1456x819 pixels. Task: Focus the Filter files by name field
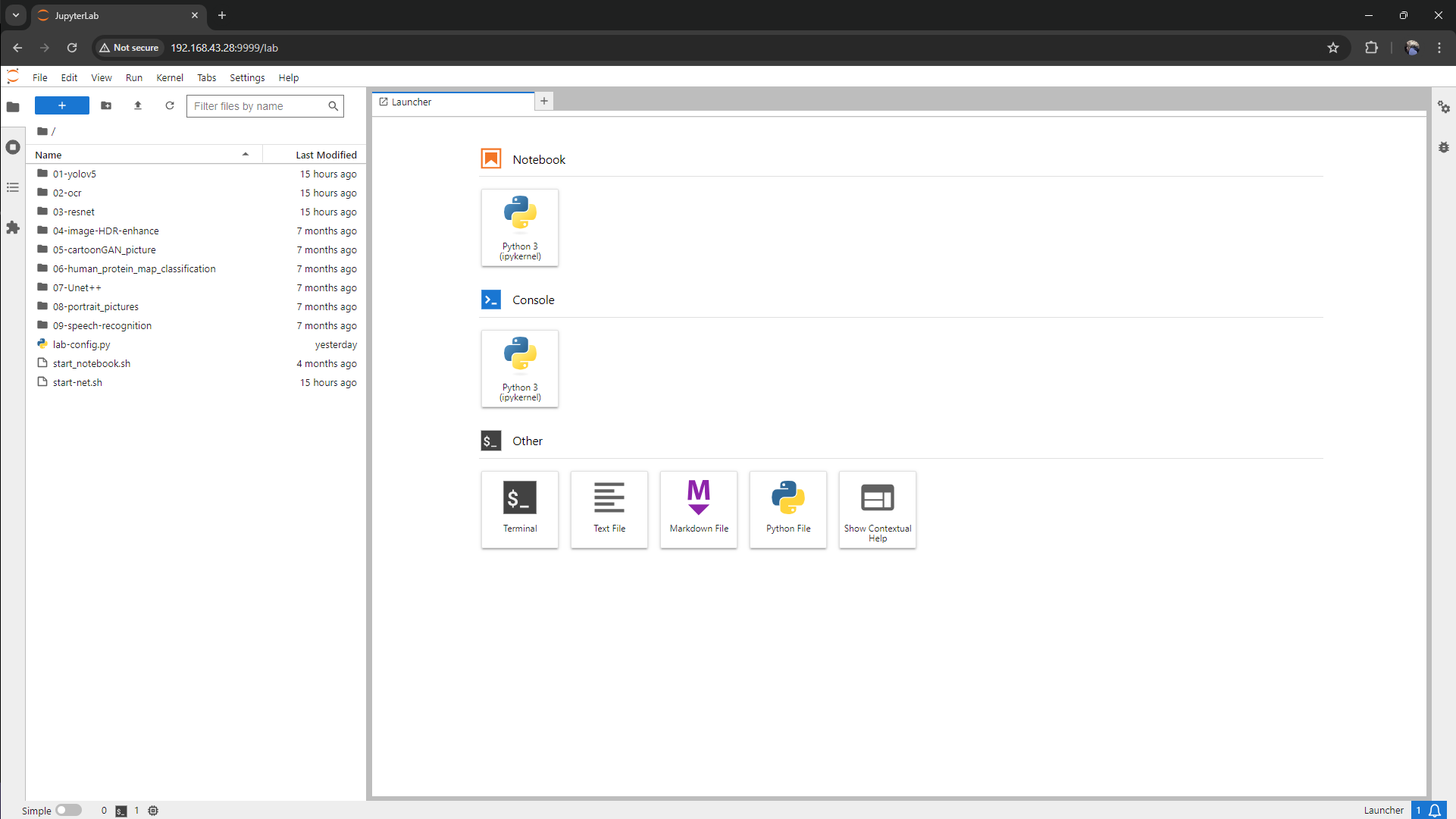[258, 106]
